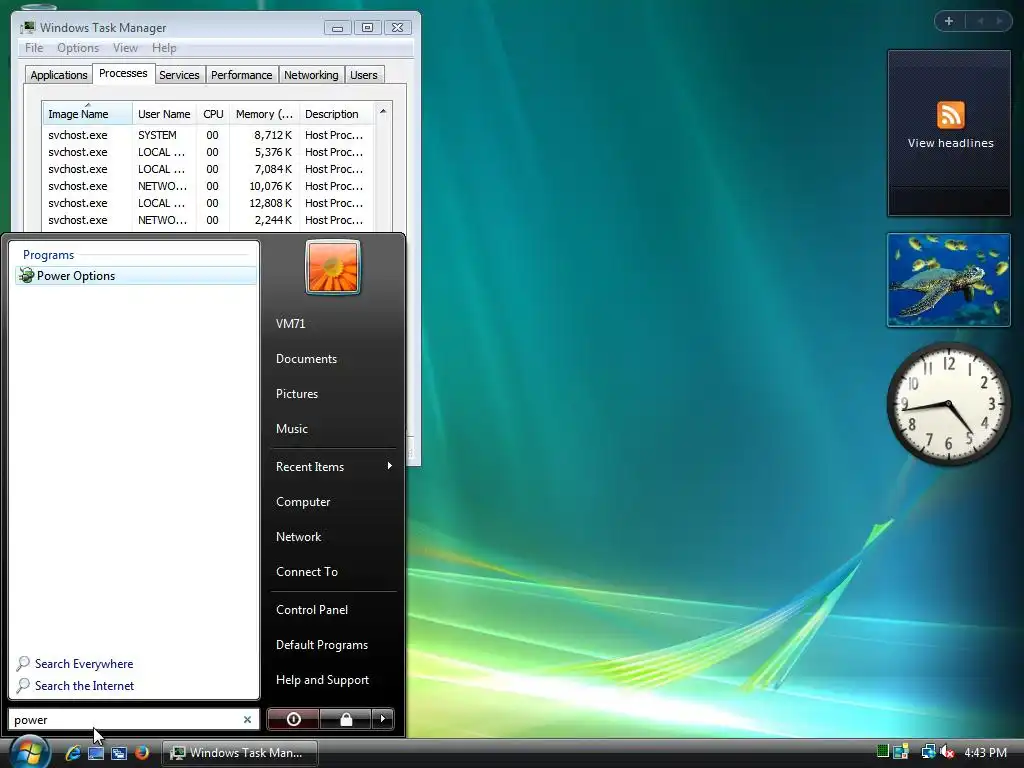
Task: Switch to the Performance tab
Action: click(x=241, y=74)
